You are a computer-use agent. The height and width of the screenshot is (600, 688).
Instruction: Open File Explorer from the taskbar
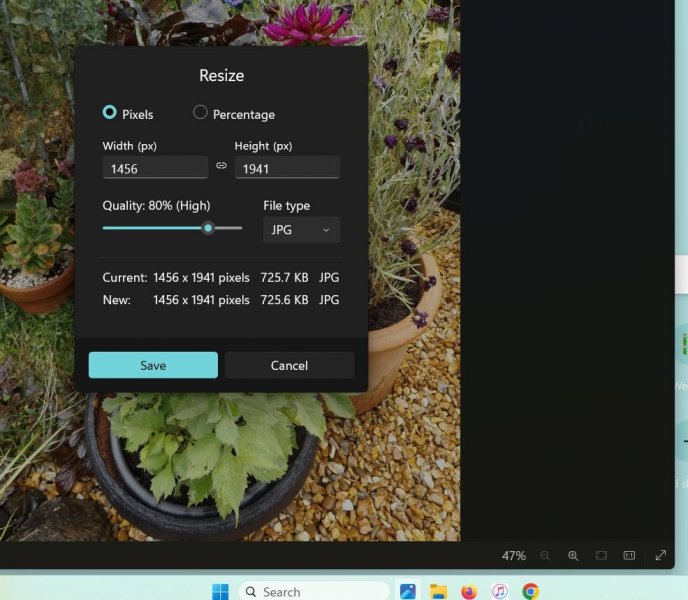438,591
